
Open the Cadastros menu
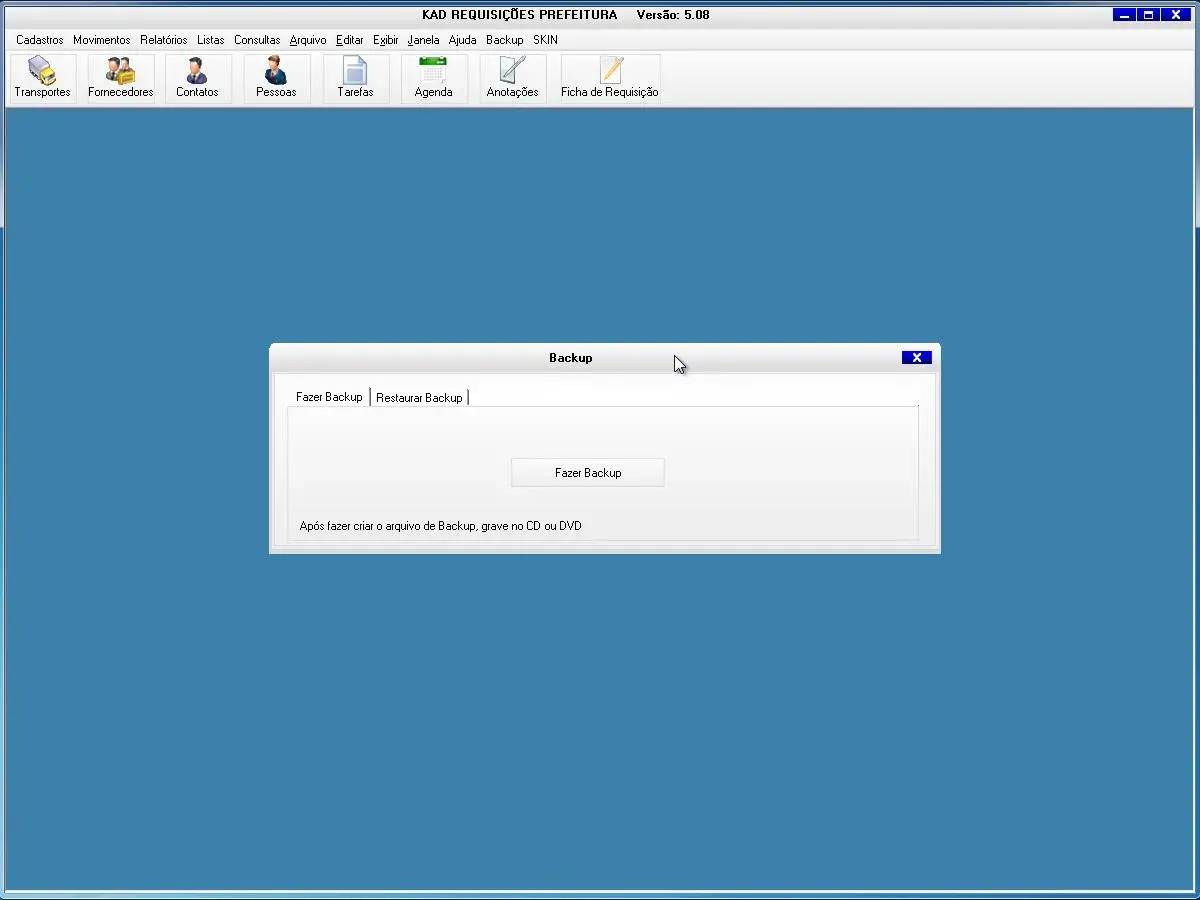pyautogui.click(x=40, y=40)
